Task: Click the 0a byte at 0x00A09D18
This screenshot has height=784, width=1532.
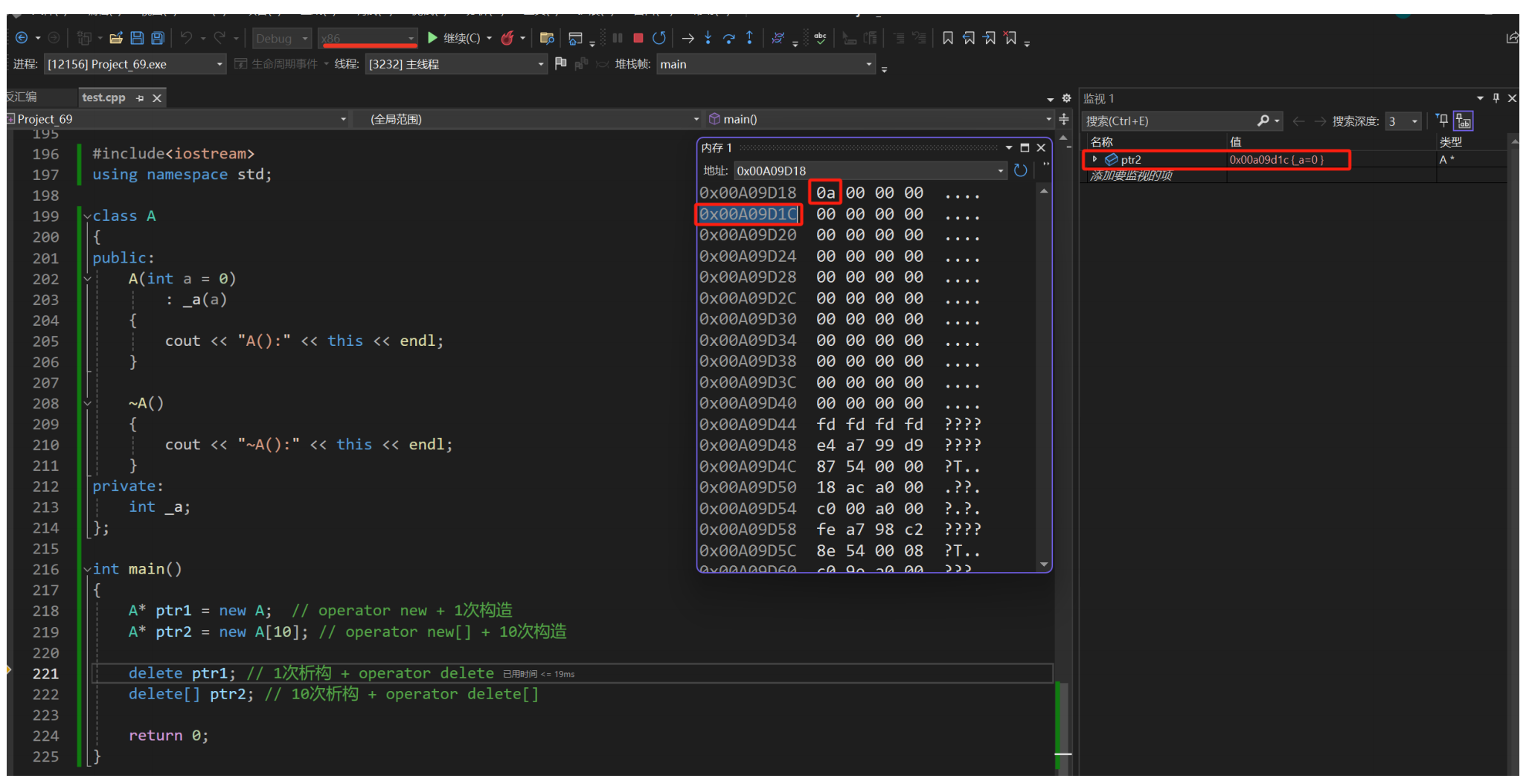Action: click(x=825, y=193)
